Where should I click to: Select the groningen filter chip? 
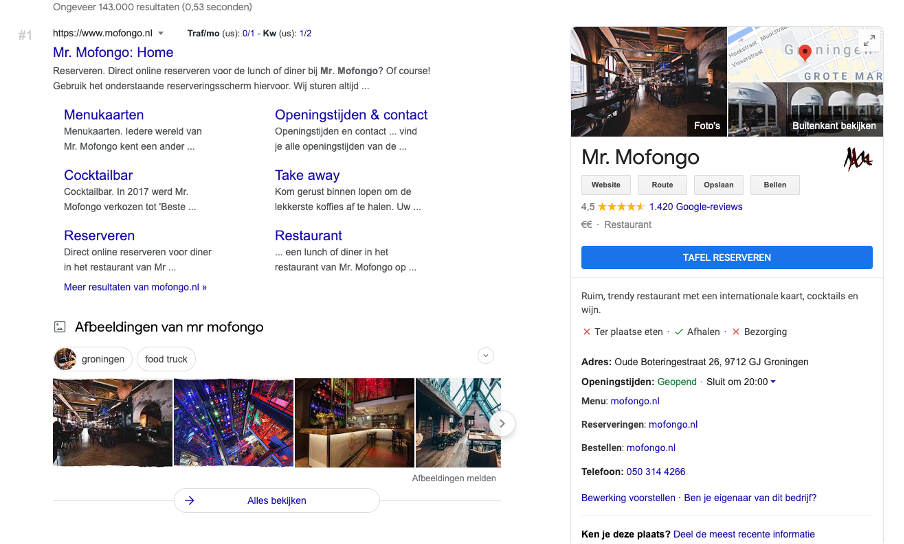point(93,359)
